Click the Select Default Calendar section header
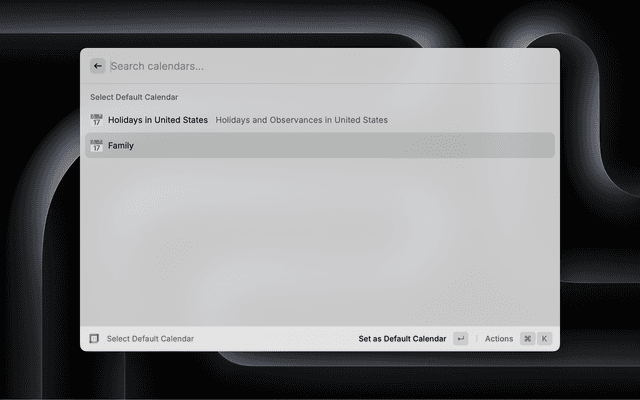The height and width of the screenshot is (400, 640). click(134, 97)
